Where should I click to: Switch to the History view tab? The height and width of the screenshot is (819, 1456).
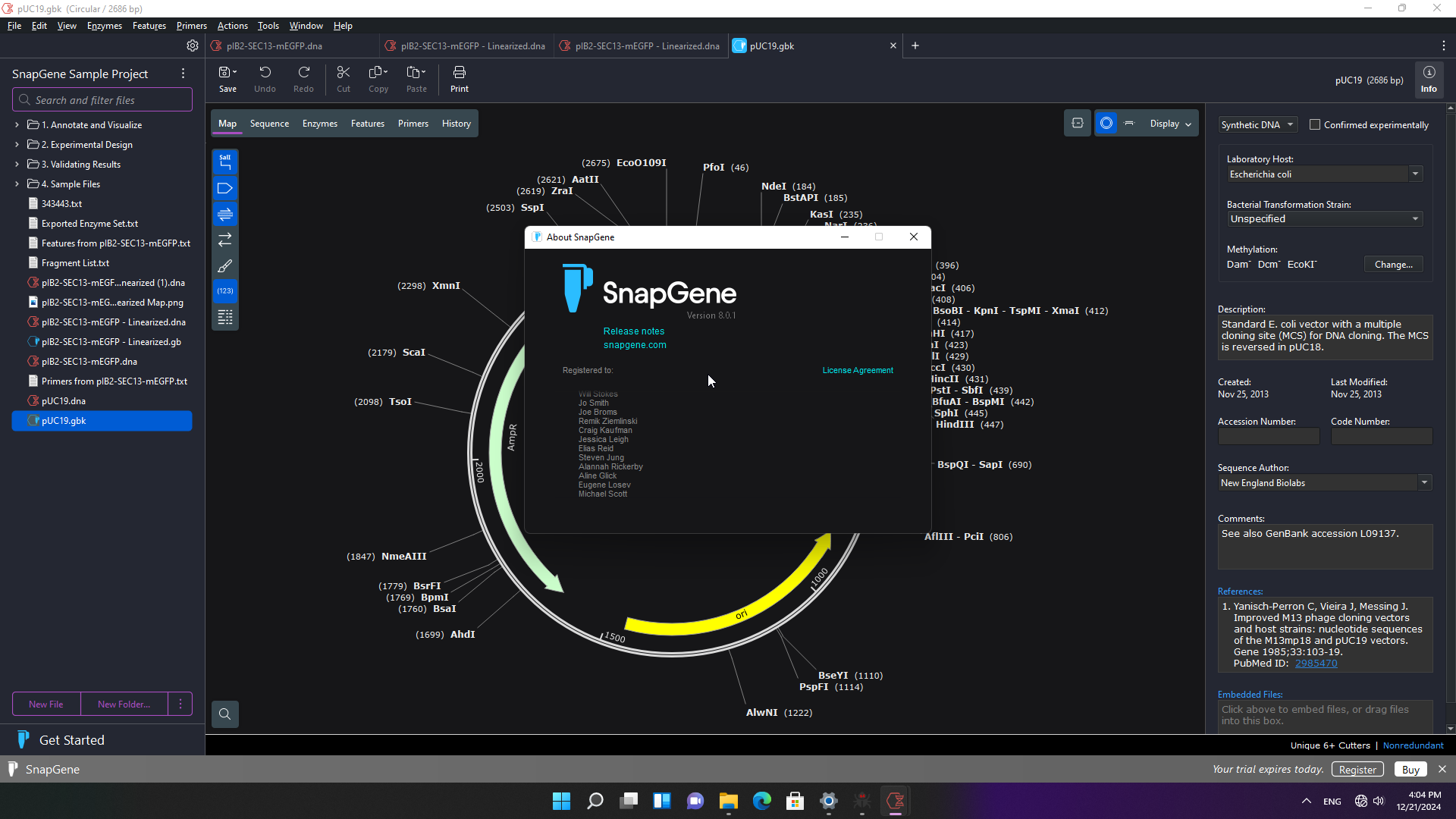pos(457,124)
